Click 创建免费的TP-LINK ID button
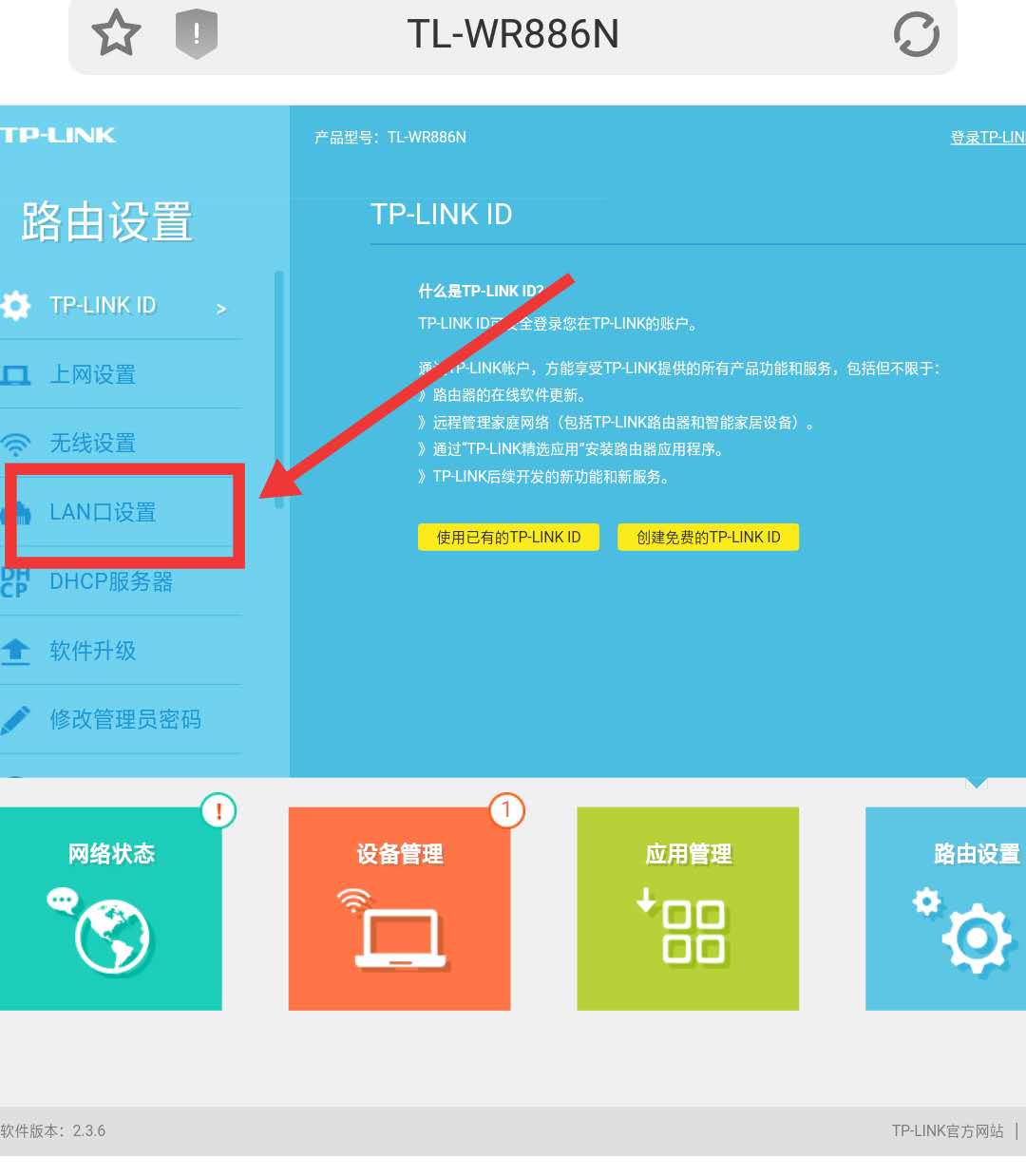 click(707, 536)
